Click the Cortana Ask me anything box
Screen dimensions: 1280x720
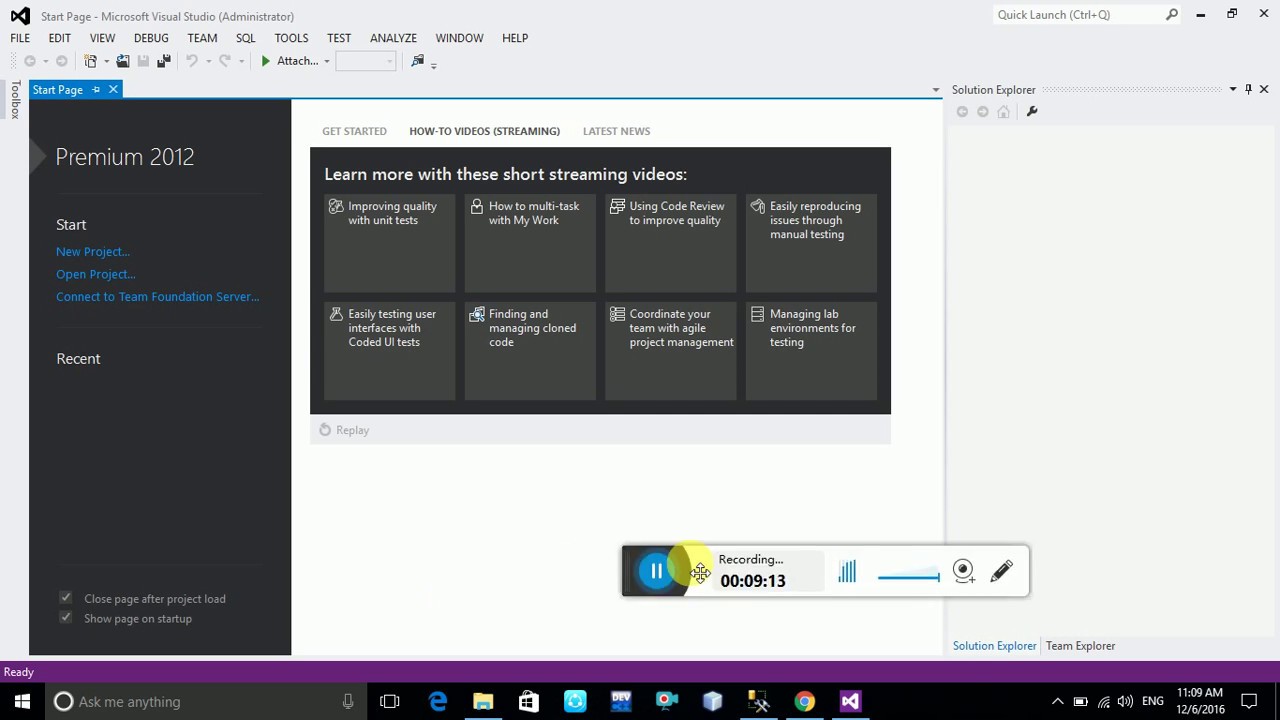tap(206, 702)
